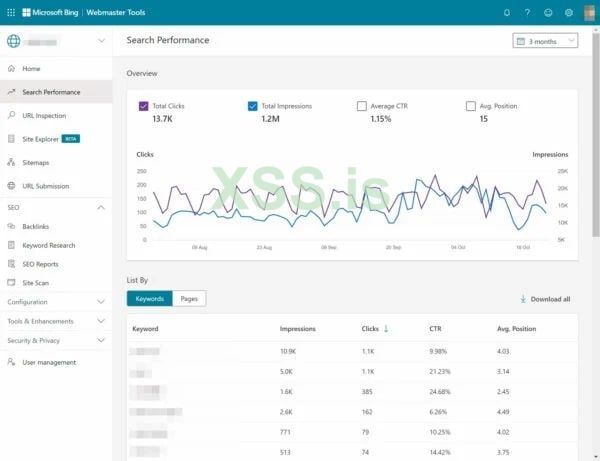Click the Download all arrow icon
The image size is (600, 461).
pyautogui.click(x=523, y=299)
